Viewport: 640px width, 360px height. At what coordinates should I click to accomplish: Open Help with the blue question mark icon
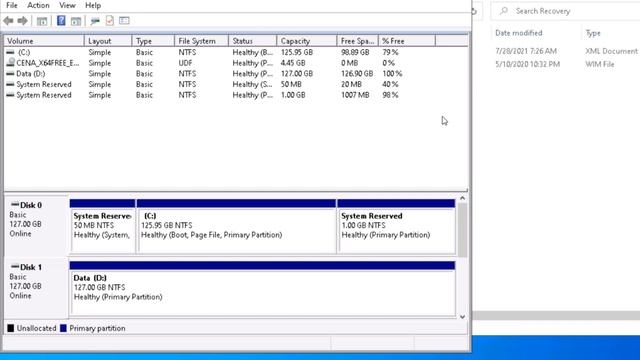(61, 20)
